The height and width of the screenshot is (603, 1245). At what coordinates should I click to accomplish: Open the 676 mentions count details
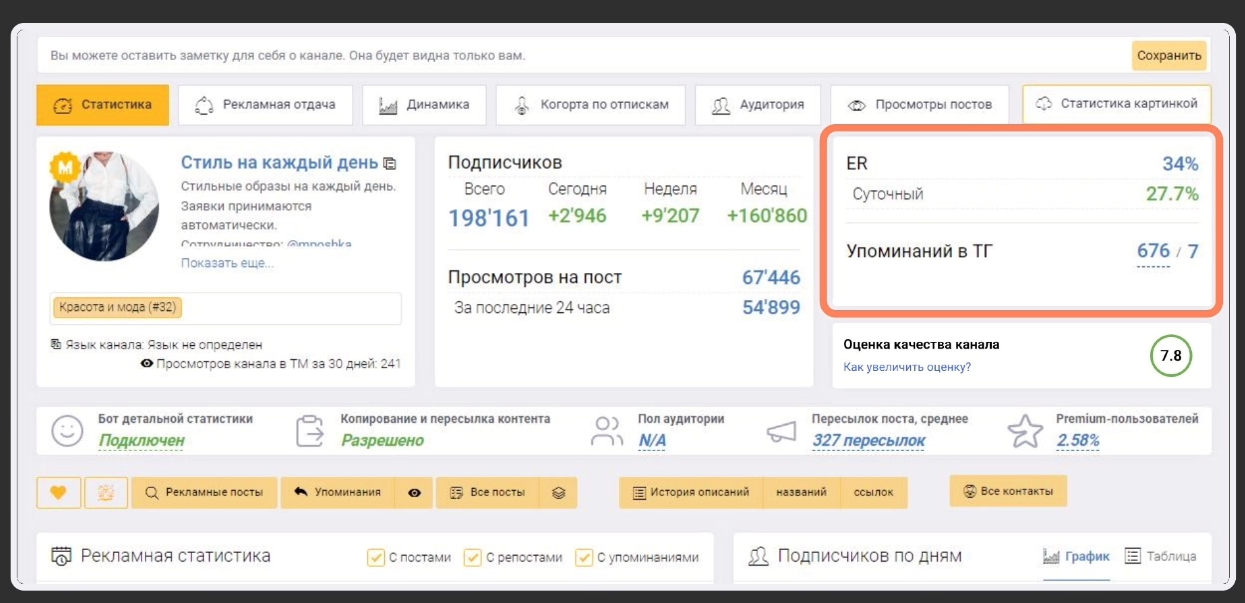pyautogui.click(x=1153, y=252)
